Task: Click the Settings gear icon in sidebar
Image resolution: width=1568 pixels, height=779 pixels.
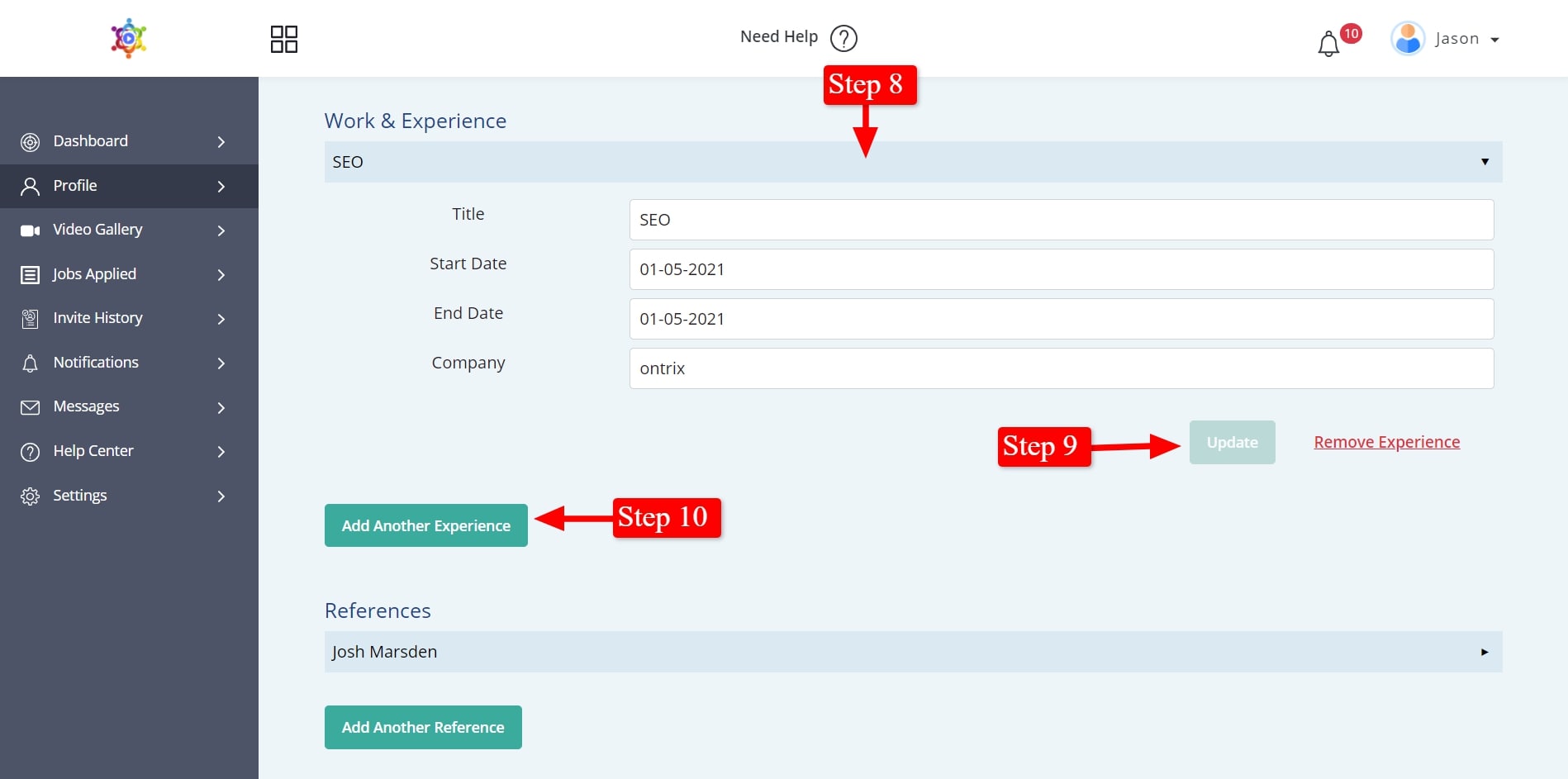Action: pyautogui.click(x=31, y=496)
